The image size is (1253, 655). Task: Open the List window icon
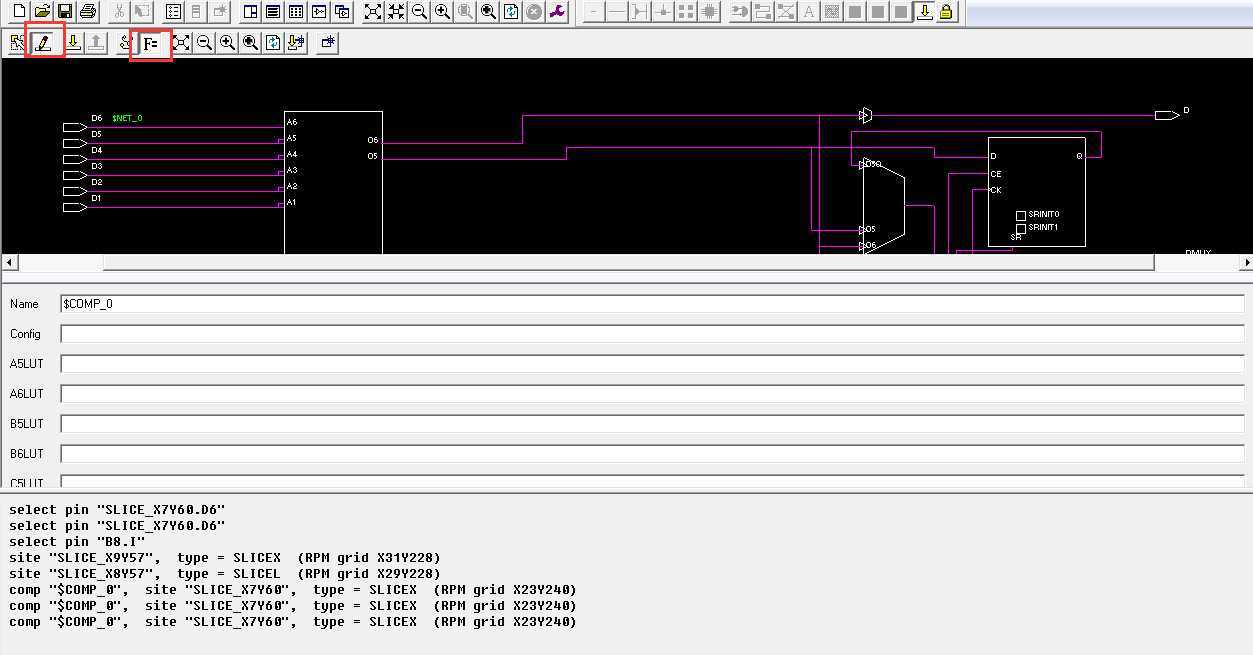coord(272,12)
